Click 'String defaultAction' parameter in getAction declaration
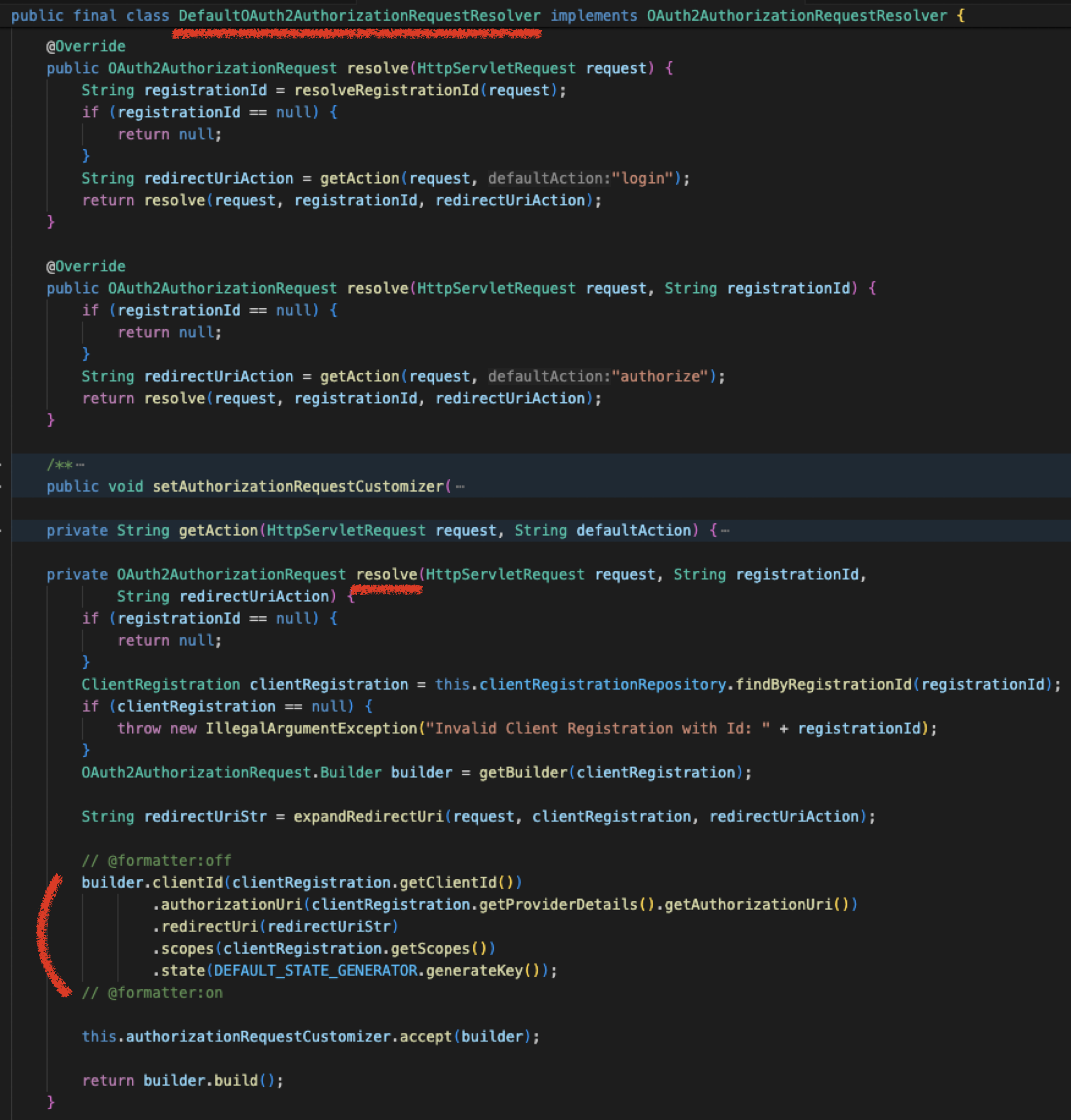 click(603, 531)
